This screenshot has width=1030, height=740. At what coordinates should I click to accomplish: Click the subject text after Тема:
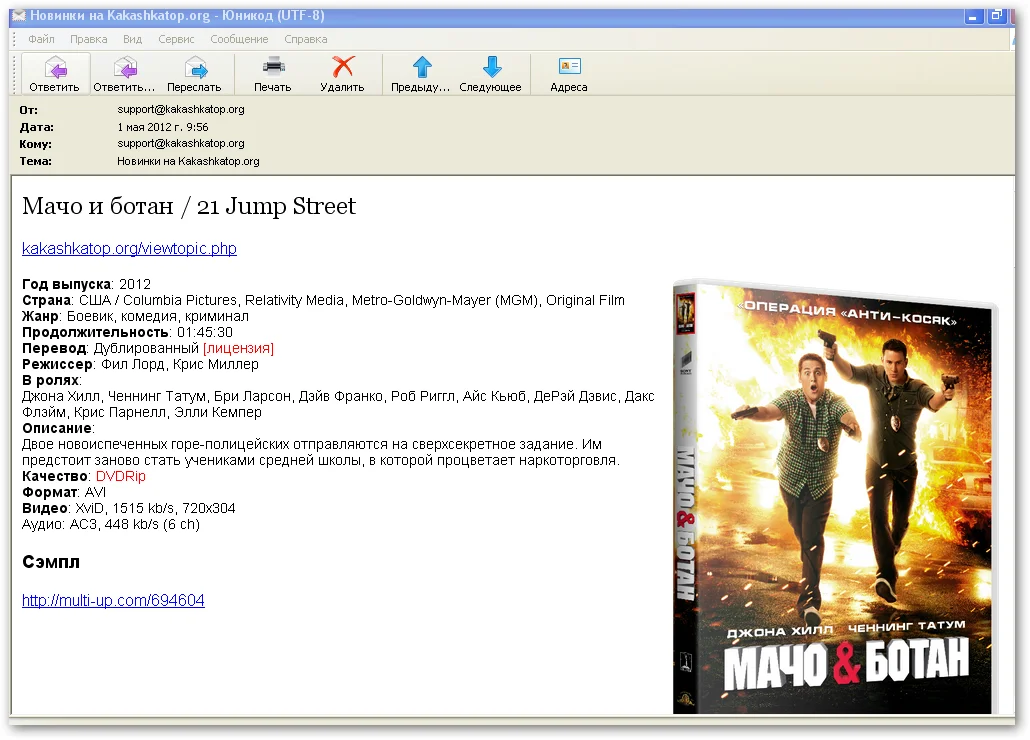pyautogui.click(x=189, y=162)
